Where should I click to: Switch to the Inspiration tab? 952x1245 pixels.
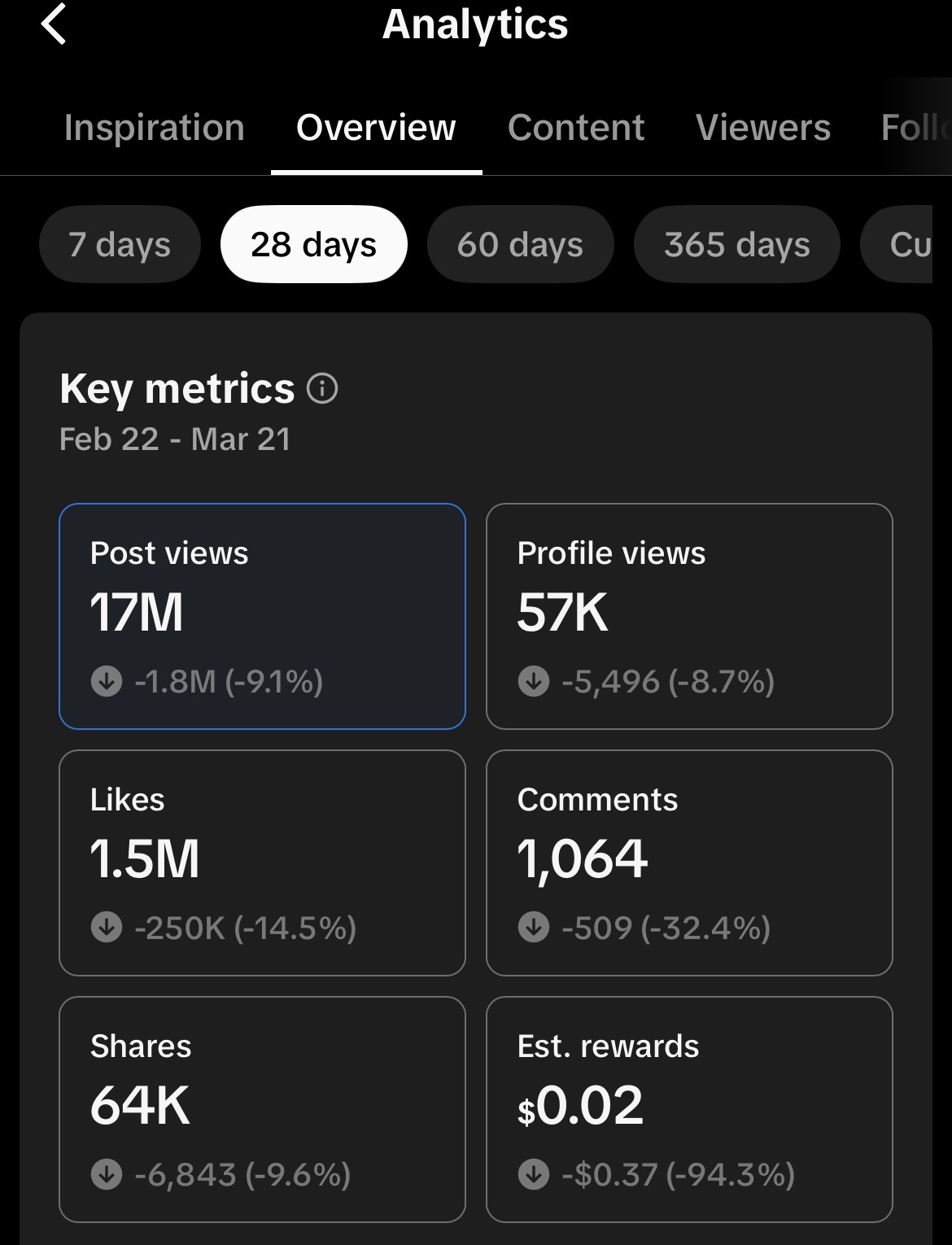click(155, 128)
